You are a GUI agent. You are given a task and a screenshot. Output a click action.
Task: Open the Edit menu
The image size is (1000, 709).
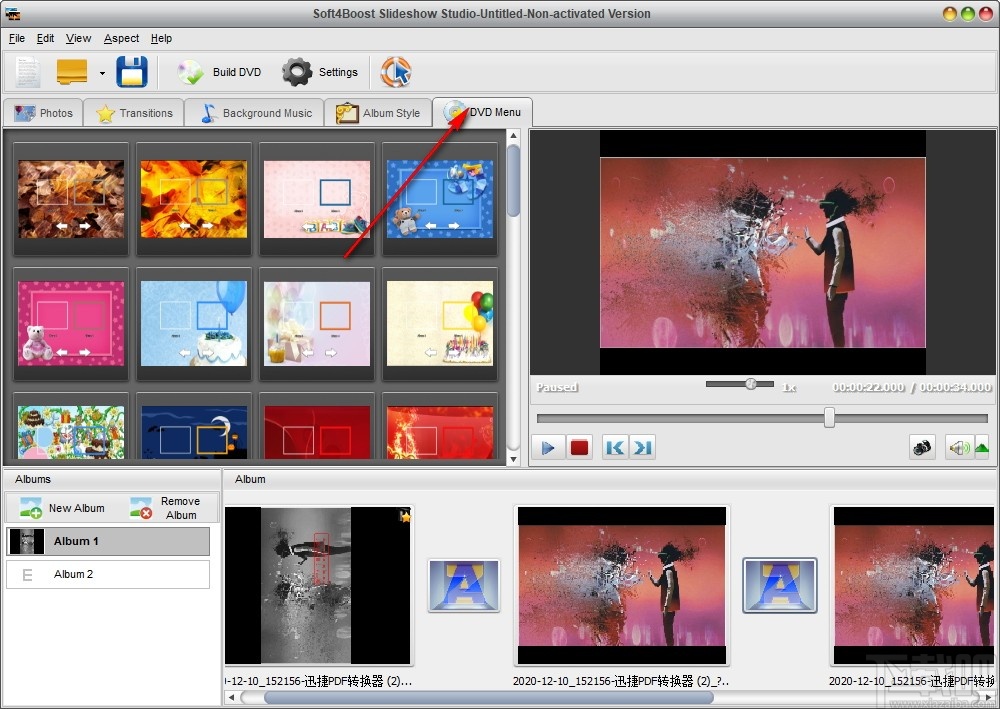click(44, 38)
